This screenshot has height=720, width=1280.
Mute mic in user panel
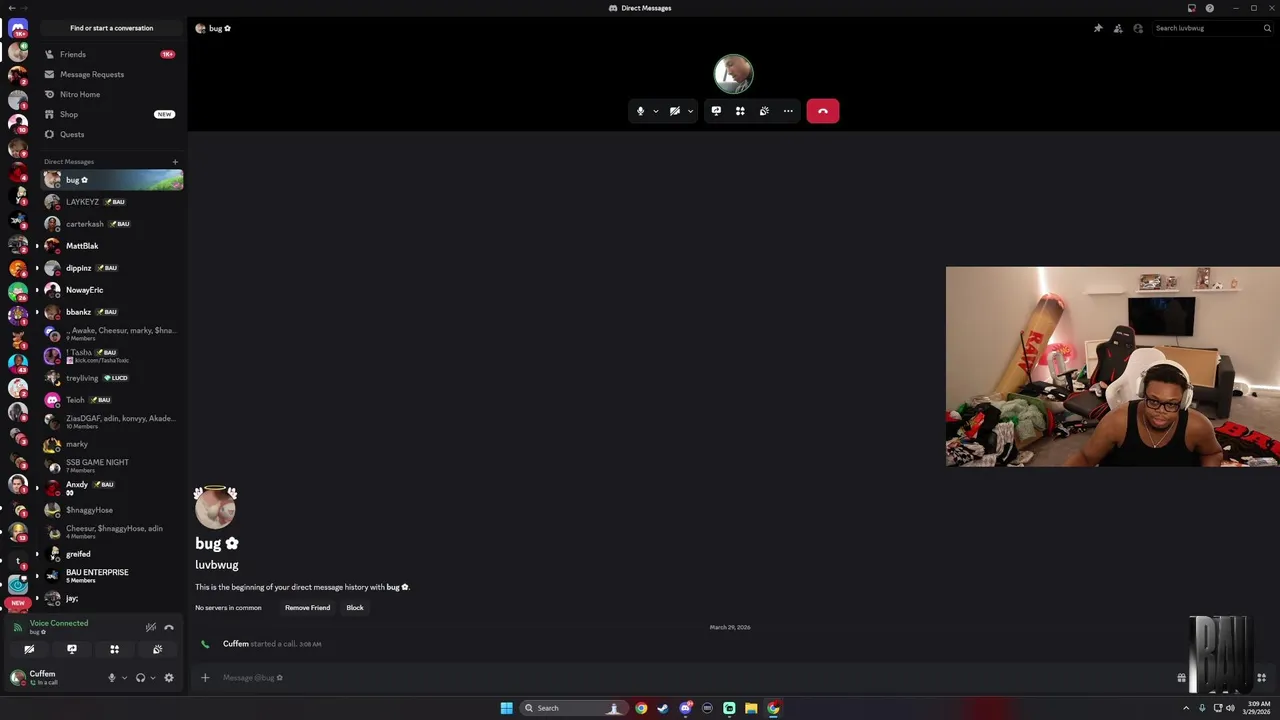pyautogui.click(x=112, y=678)
